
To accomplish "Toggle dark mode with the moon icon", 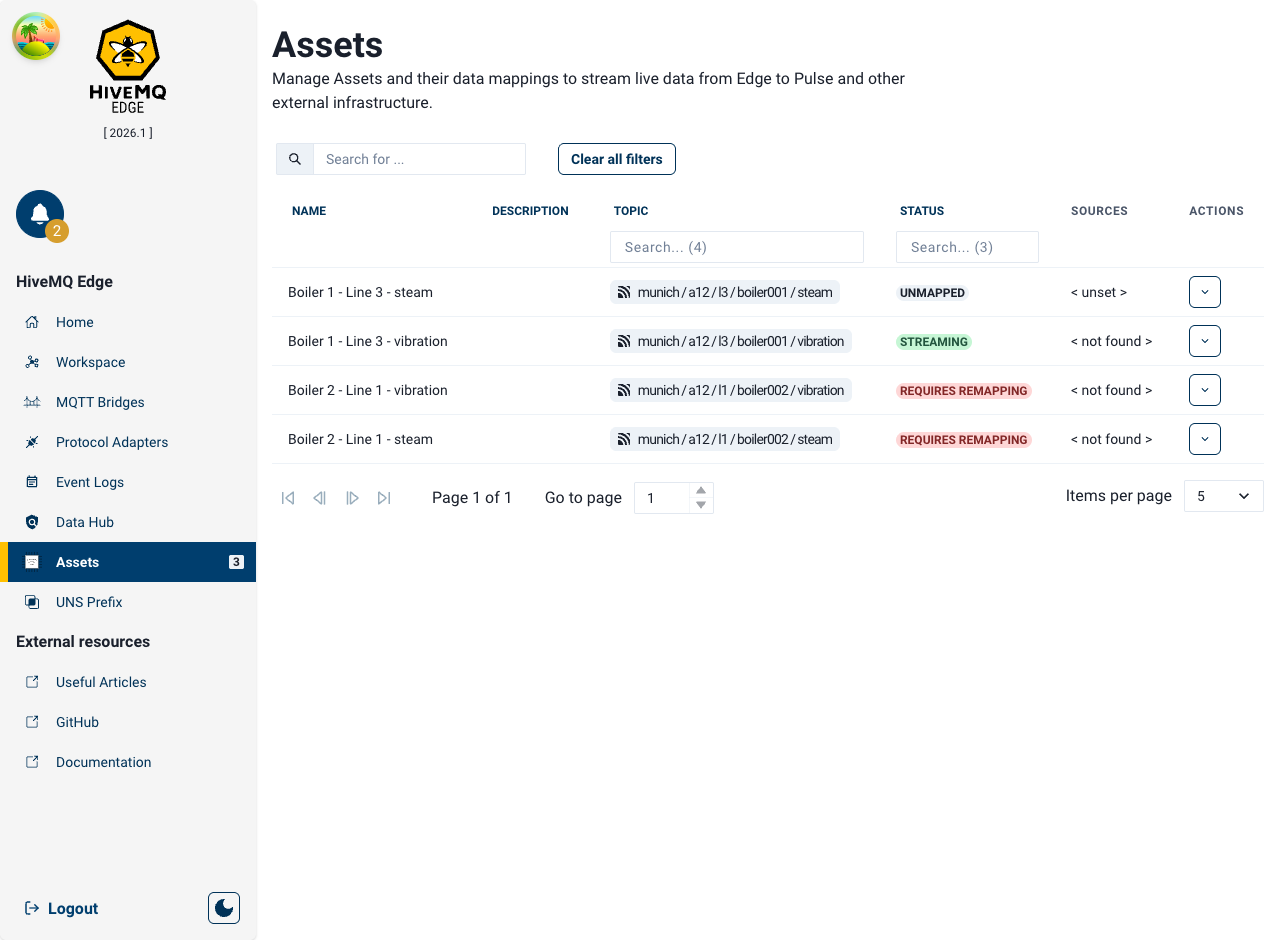I will point(223,907).
